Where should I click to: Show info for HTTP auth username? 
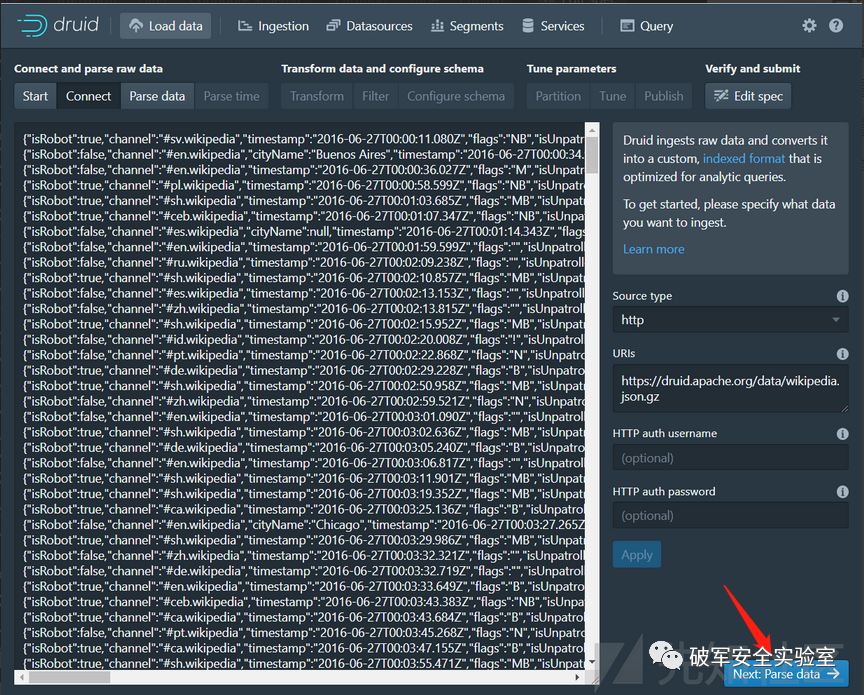click(x=842, y=434)
